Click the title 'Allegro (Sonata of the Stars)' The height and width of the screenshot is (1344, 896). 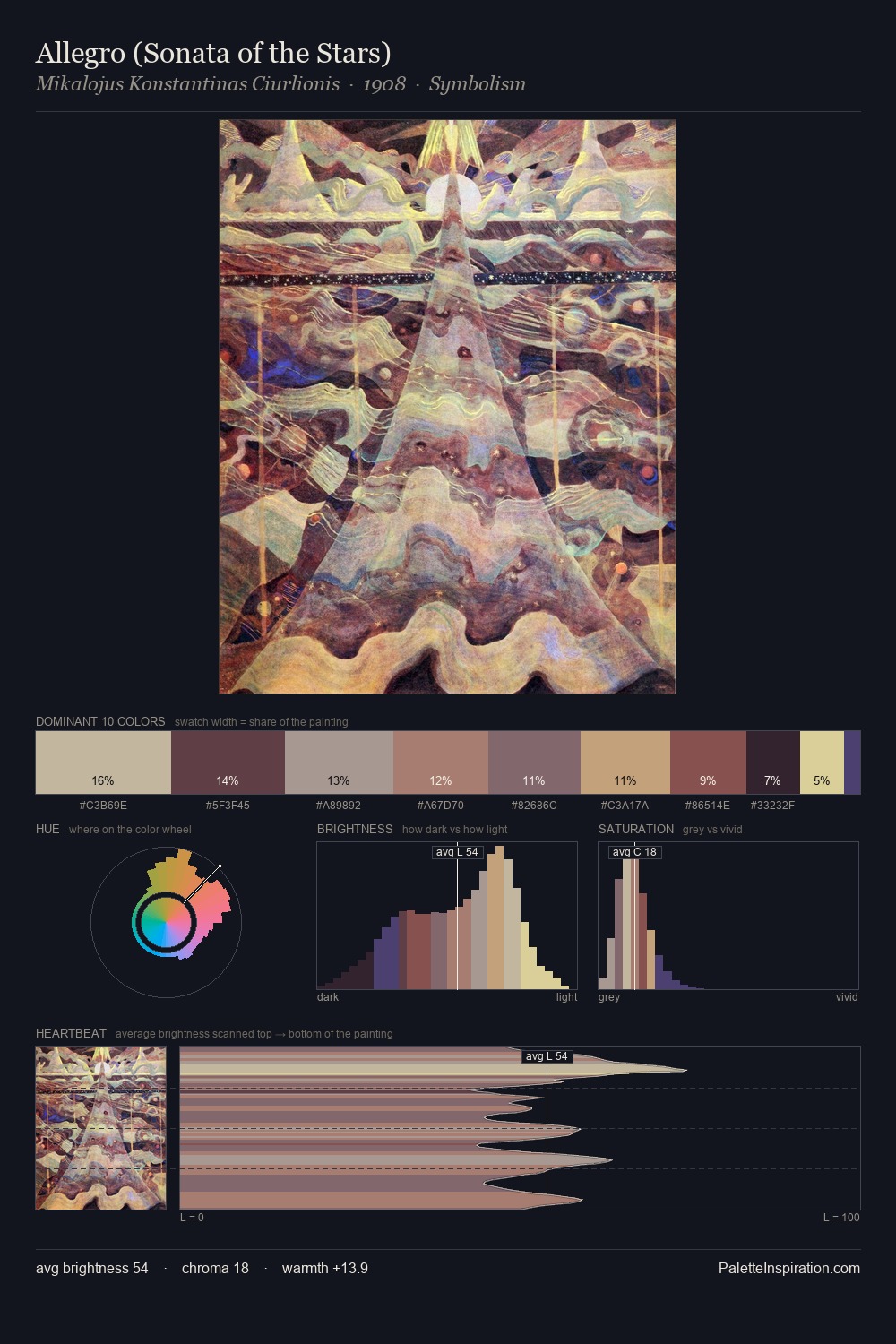point(213,53)
